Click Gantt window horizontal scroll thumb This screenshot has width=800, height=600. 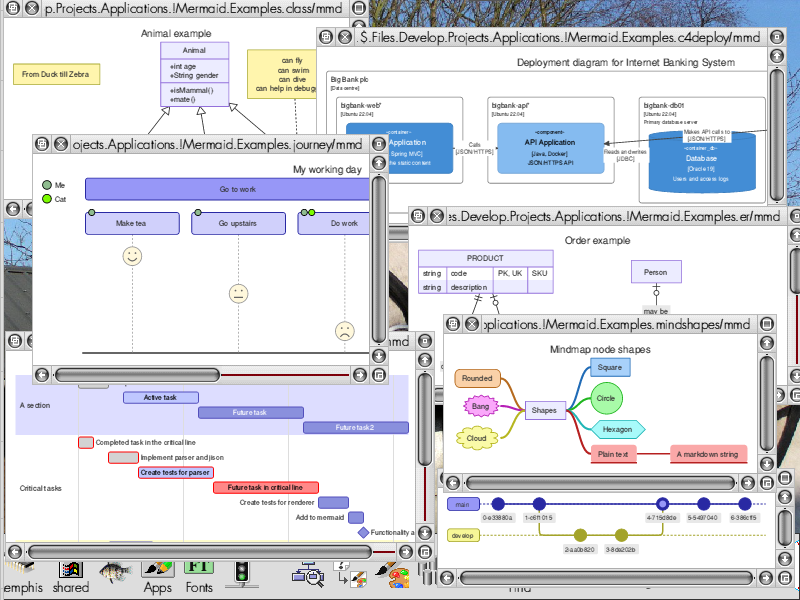[x=200, y=552]
